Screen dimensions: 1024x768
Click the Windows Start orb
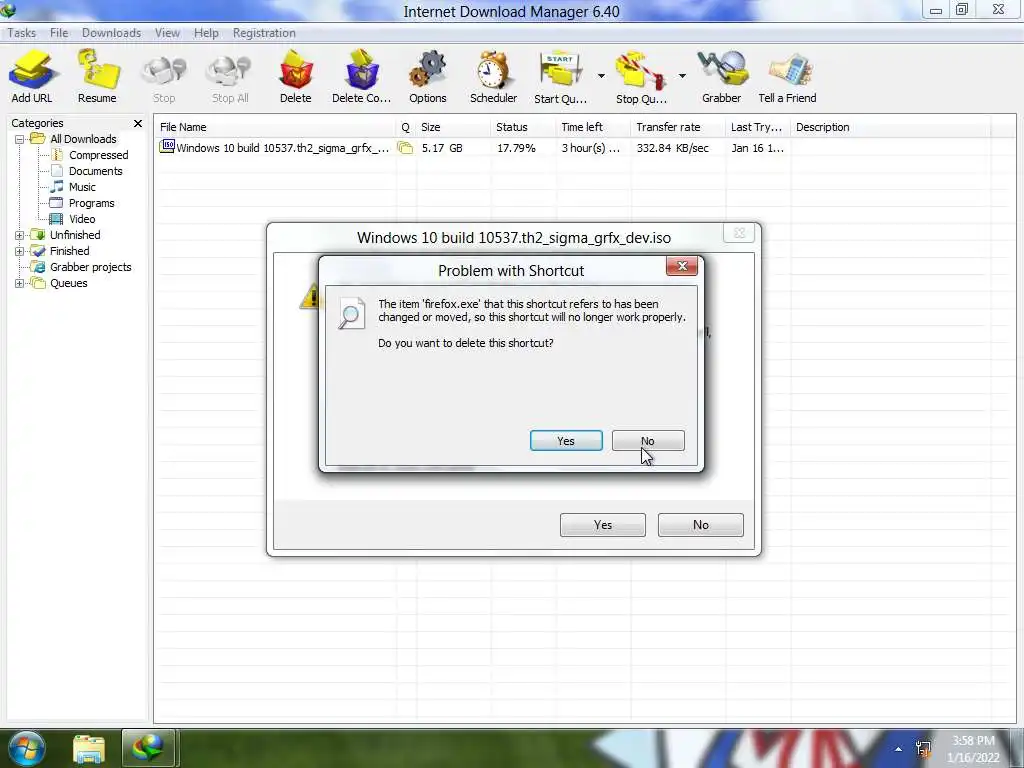pos(27,748)
